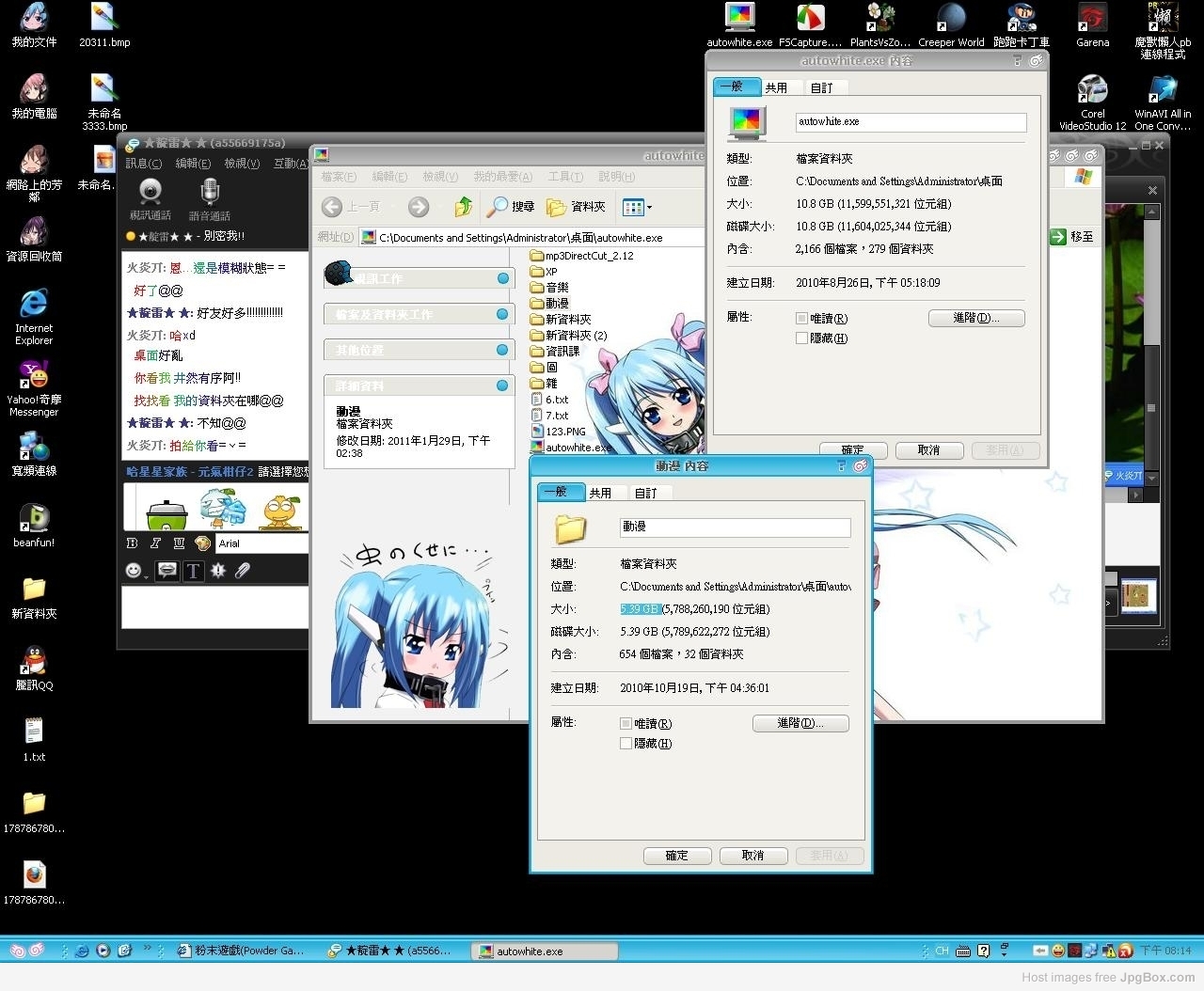This screenshot has height=991, width=1204.
Task: Check 隱藏 in the 動漫 properties dialog
Action: click(626, 744)
